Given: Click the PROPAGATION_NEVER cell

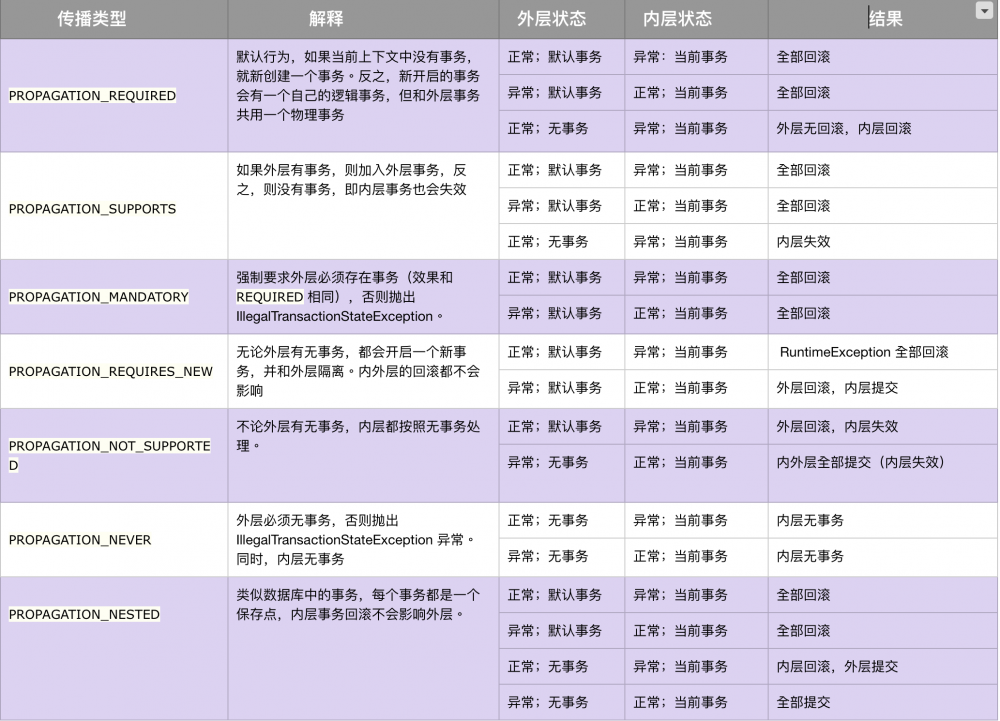Looking at the screenshot, I should pyautogui.click(x=114, y=540).
